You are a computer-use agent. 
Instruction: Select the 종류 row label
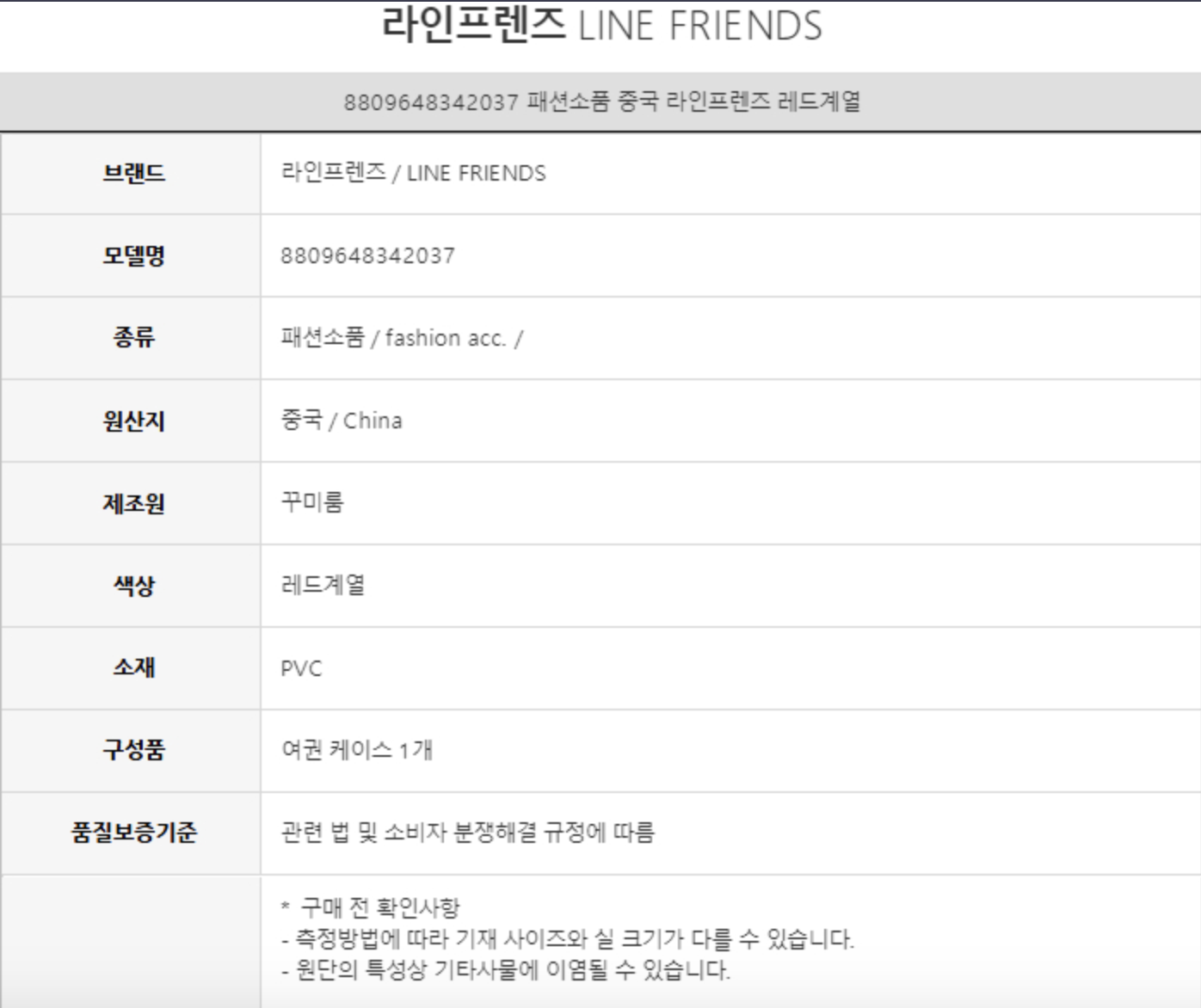point(133,337)
